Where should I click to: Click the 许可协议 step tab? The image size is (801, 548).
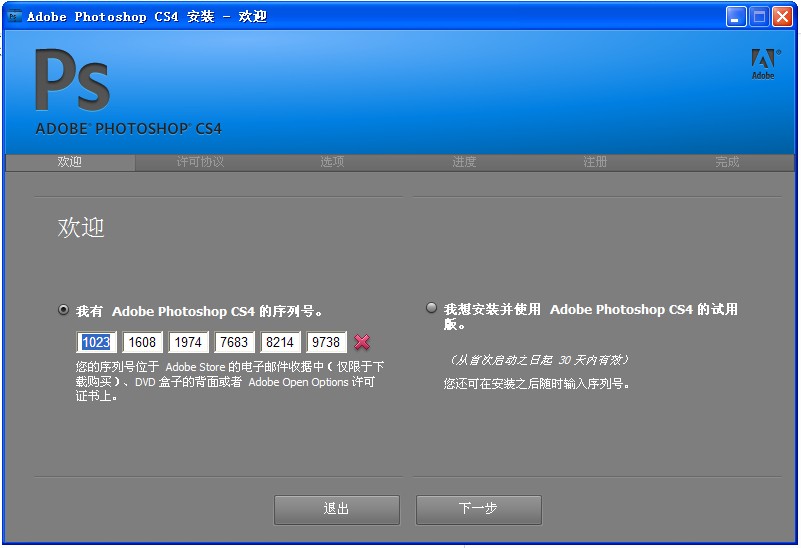(200, 162)
